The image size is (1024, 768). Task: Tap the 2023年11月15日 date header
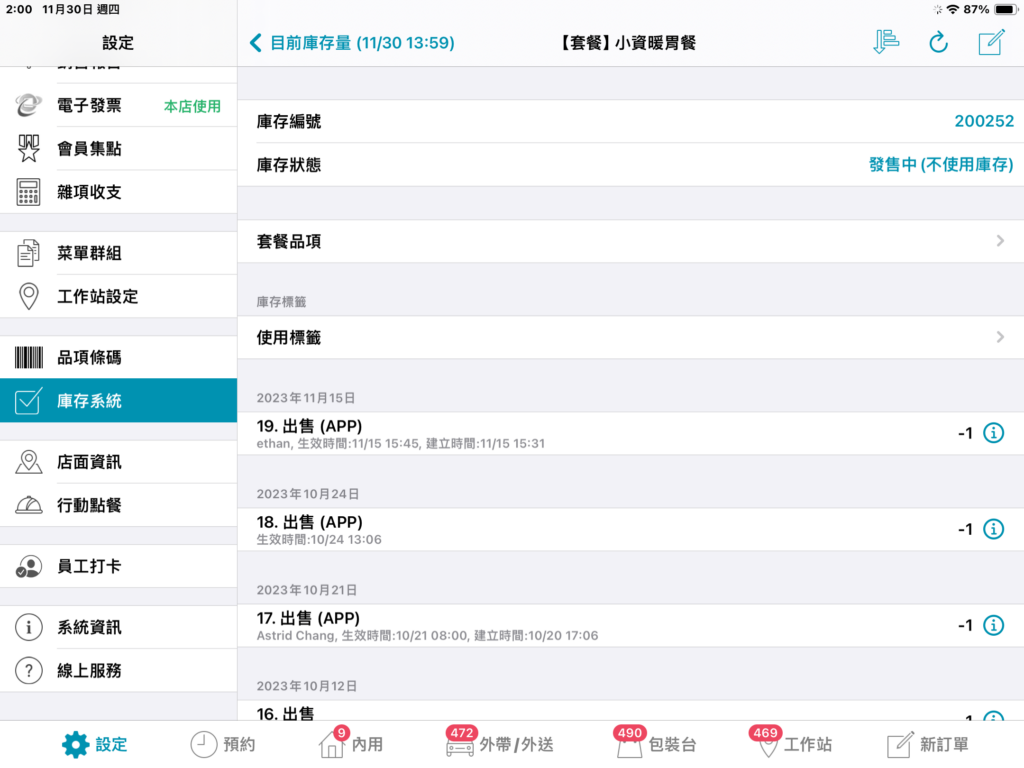coord(306,398)
